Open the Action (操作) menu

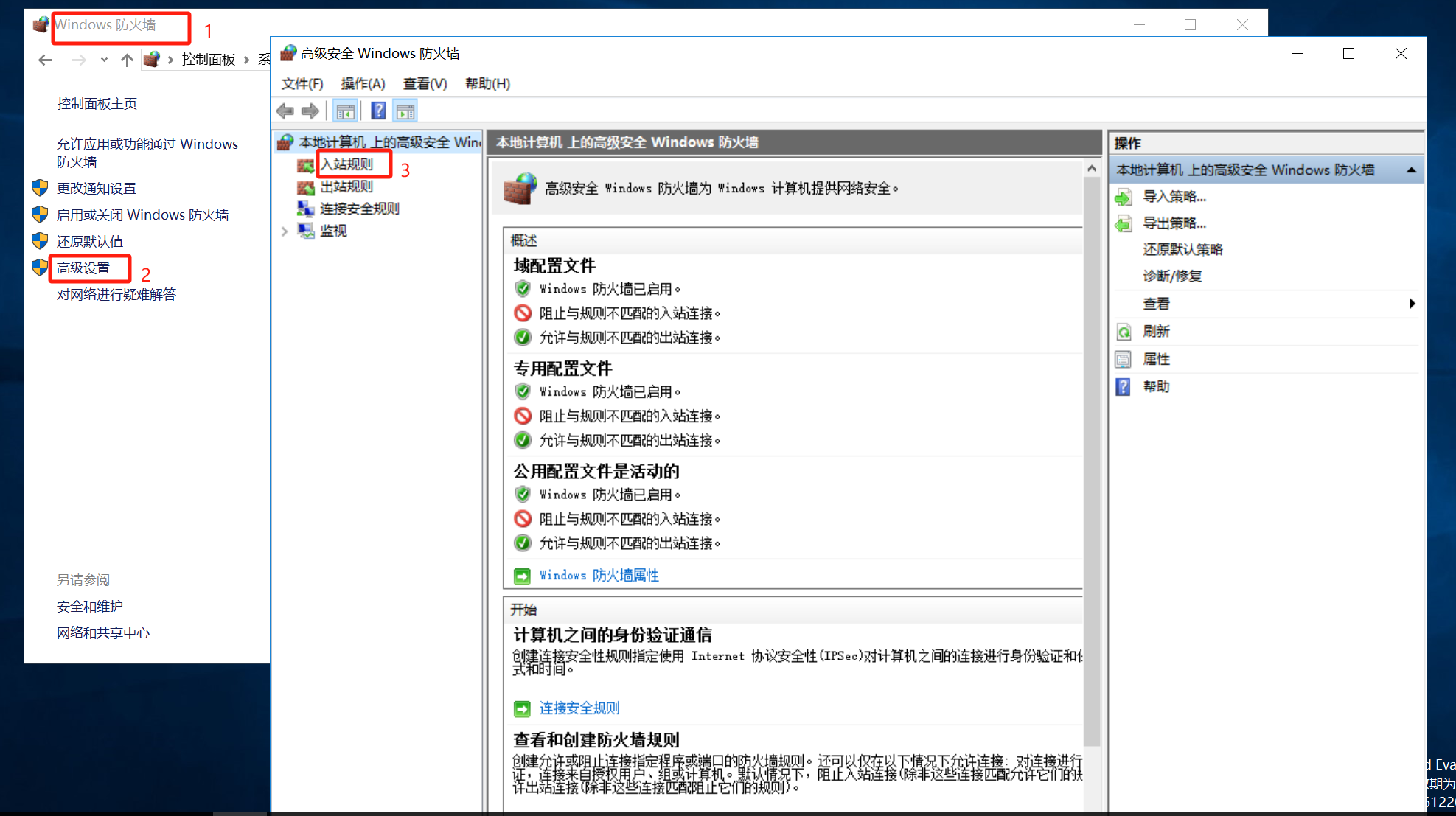point(363,84)
